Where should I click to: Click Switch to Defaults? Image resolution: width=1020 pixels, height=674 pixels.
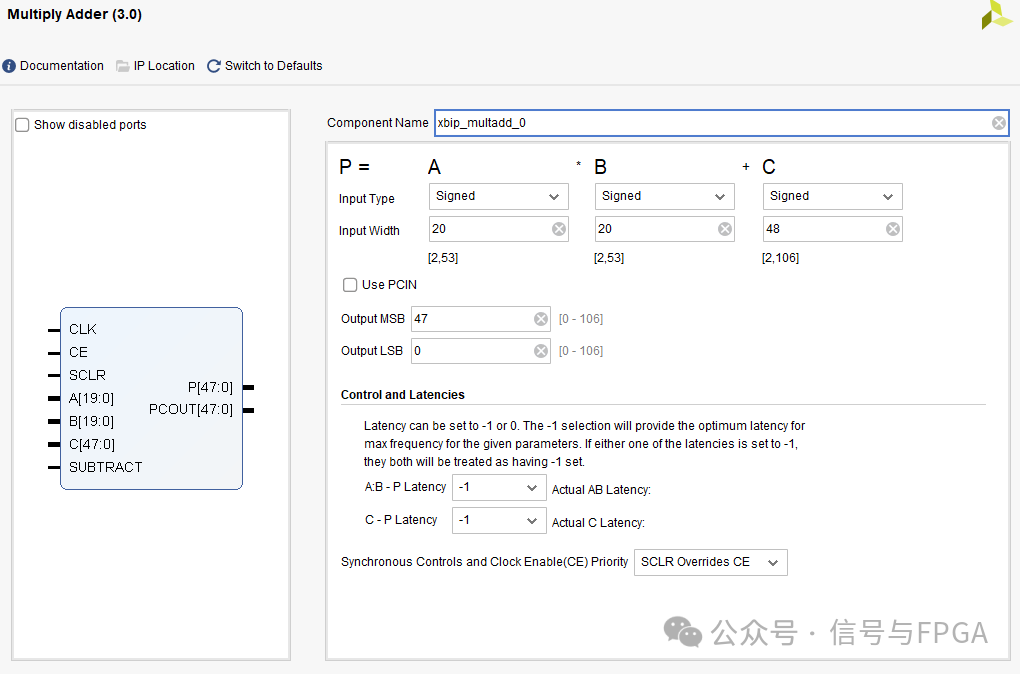(x=273, y=66)
